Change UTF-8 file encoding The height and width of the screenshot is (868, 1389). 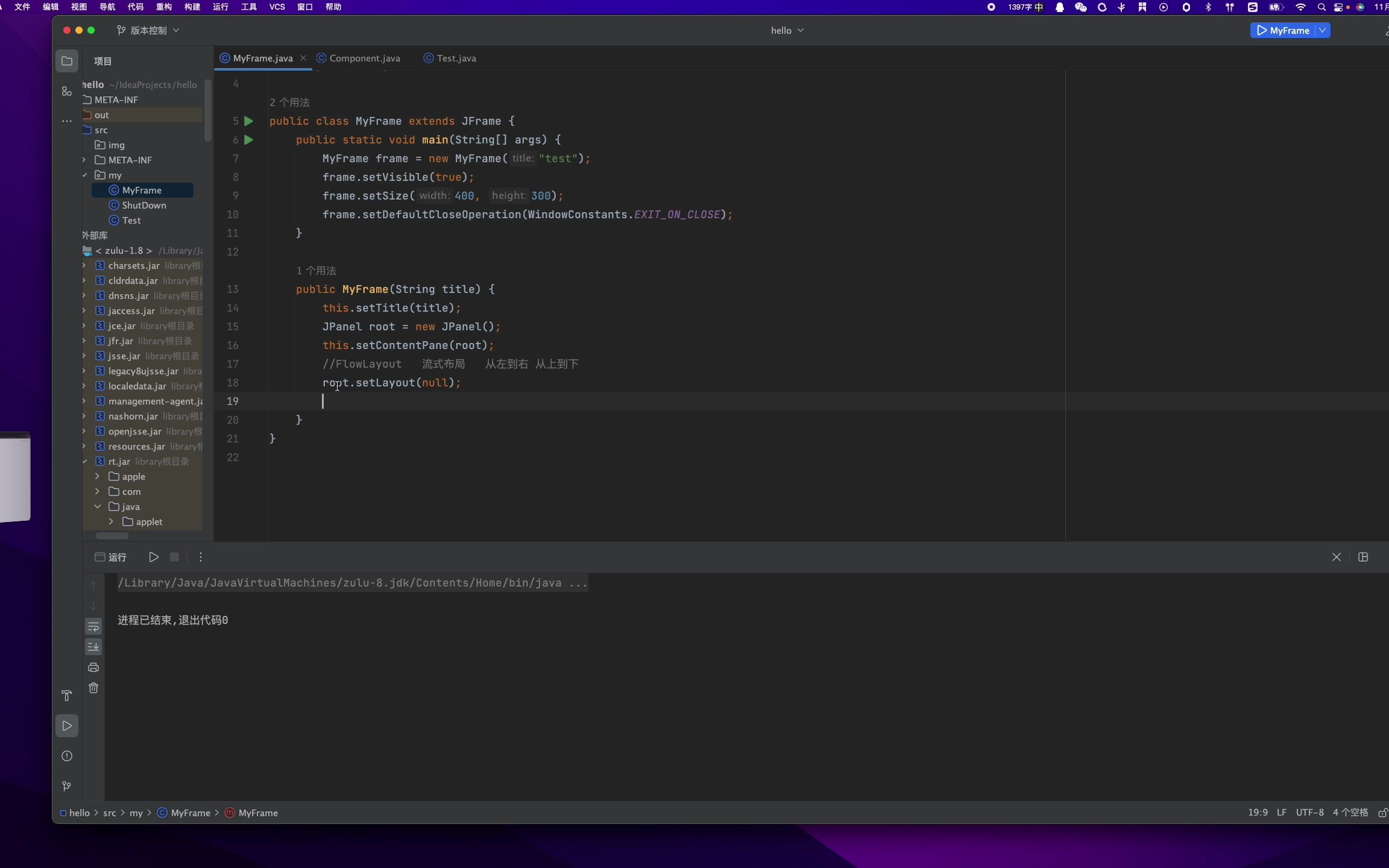tap(1310, 813)
